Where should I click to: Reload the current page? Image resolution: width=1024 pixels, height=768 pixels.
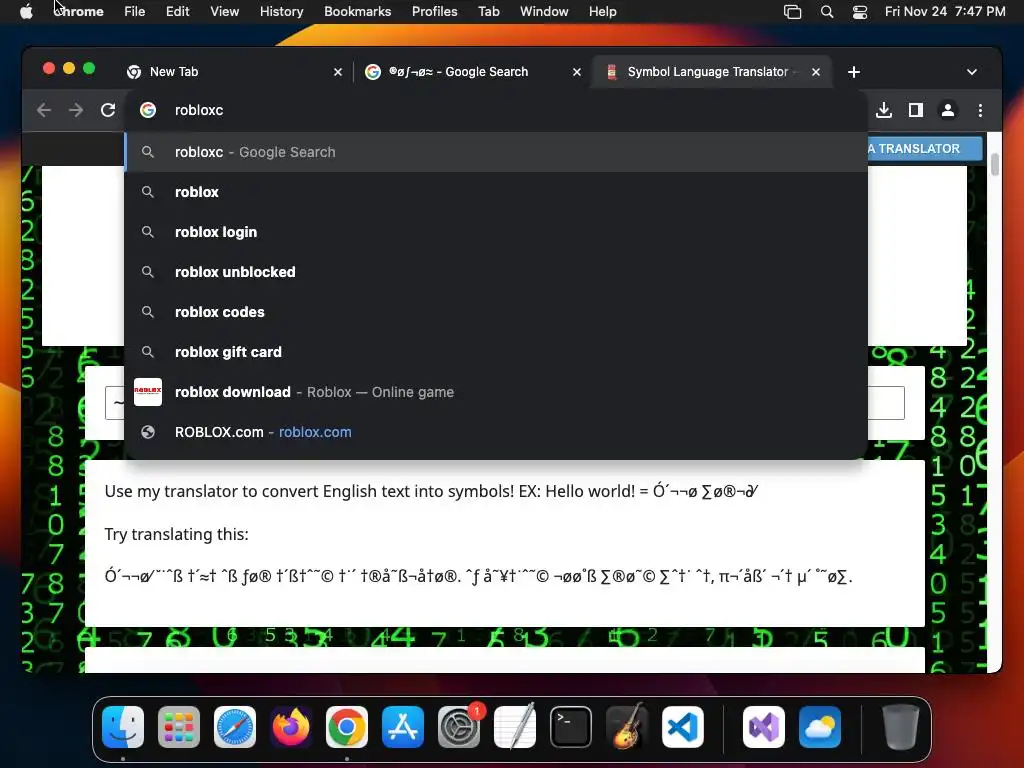tap(108, 110)
